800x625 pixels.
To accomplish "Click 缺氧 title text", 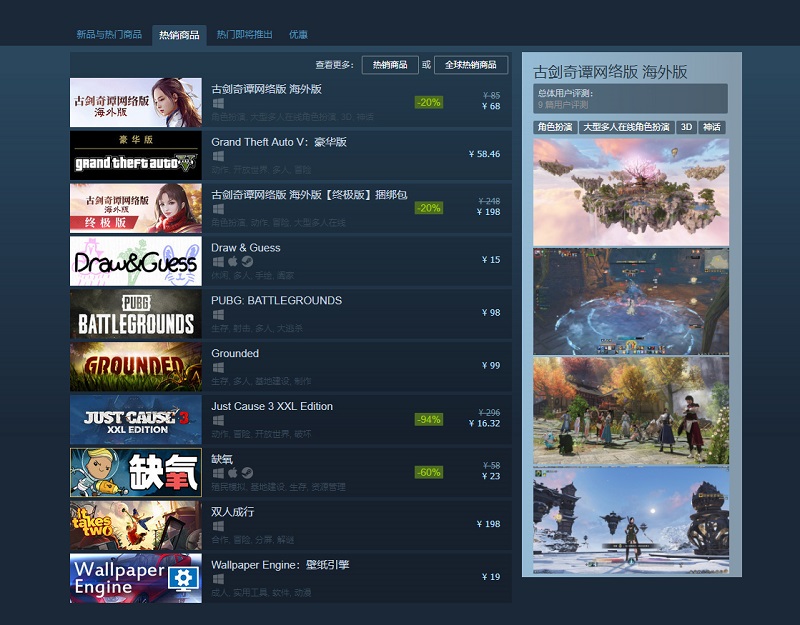I will (222, 459).
